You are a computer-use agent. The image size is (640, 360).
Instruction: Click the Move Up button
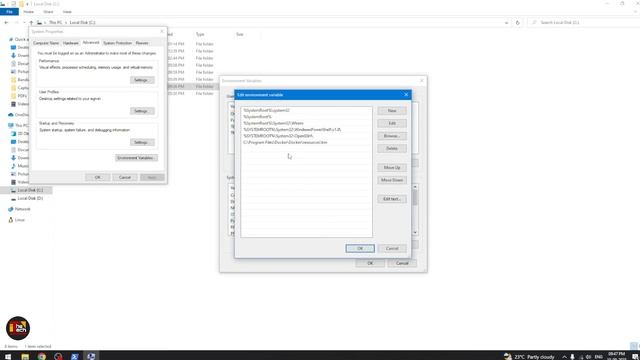pos(392,167)
